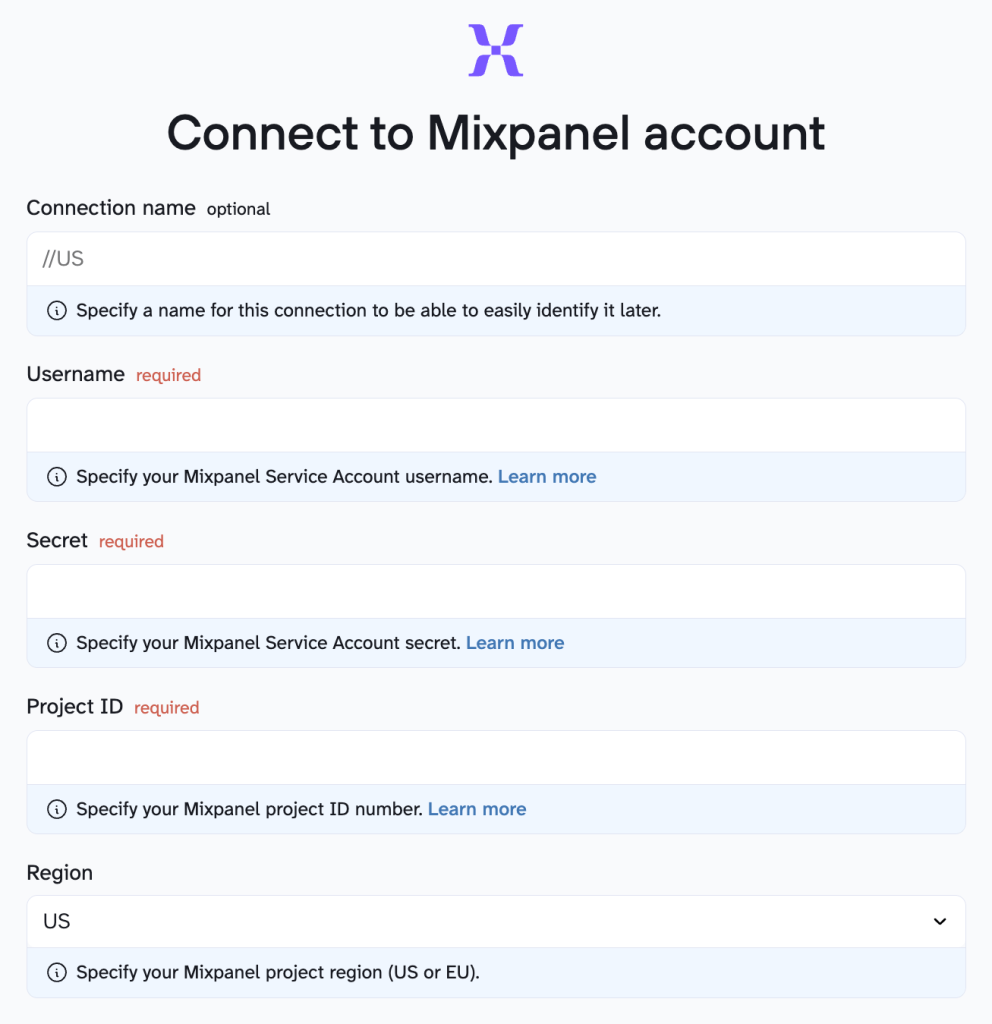The image size is (992, 1024).
Task: Click the info icon for the Secret field
Action: coord(57,643)
